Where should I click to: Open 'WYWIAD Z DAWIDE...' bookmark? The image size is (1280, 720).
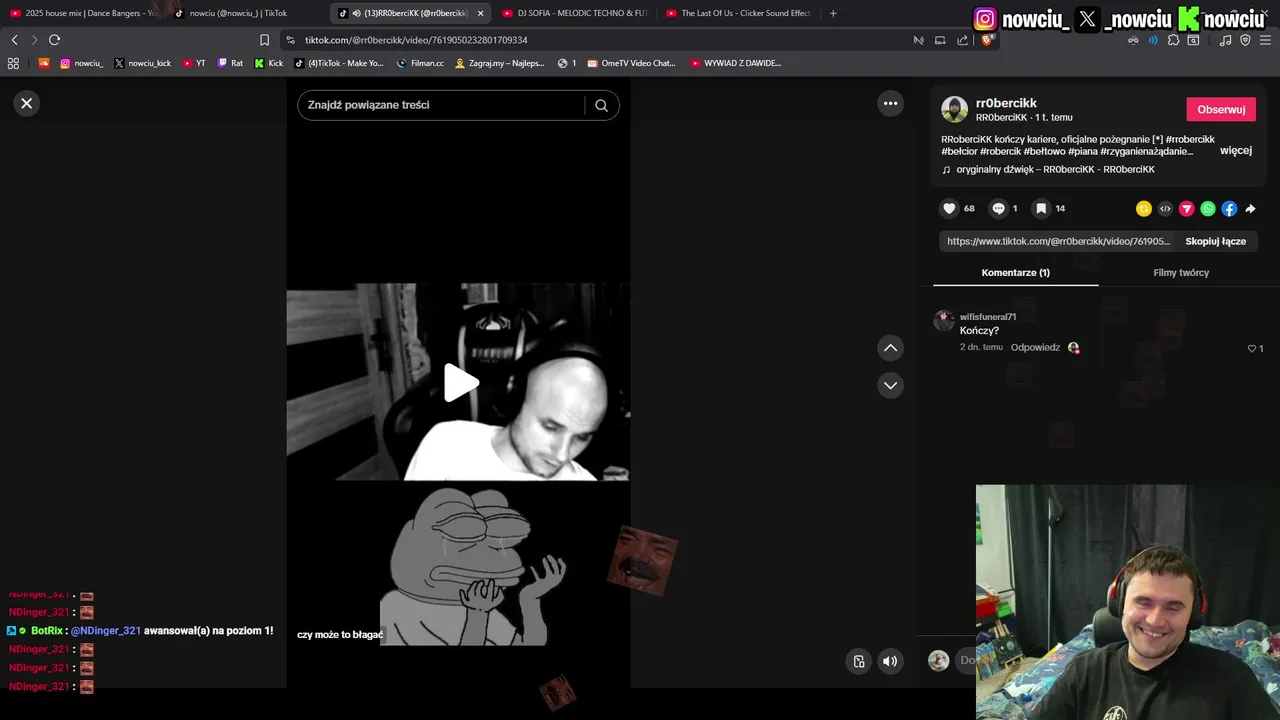click(x=735, y=63)
